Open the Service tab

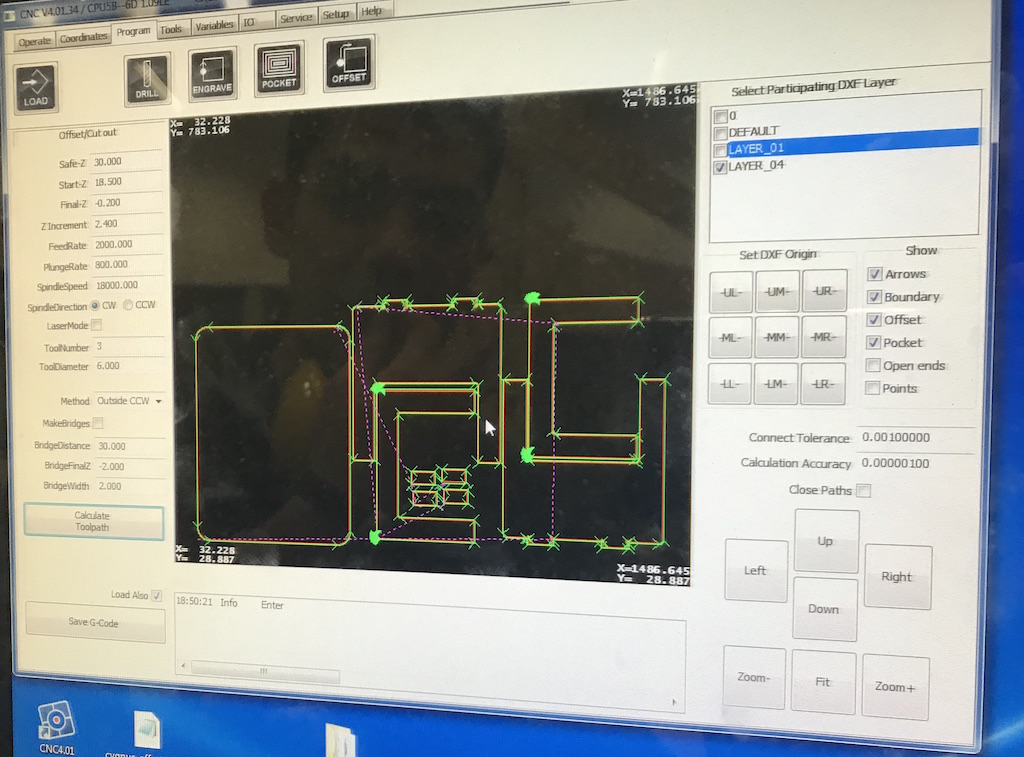click(296, 18)
